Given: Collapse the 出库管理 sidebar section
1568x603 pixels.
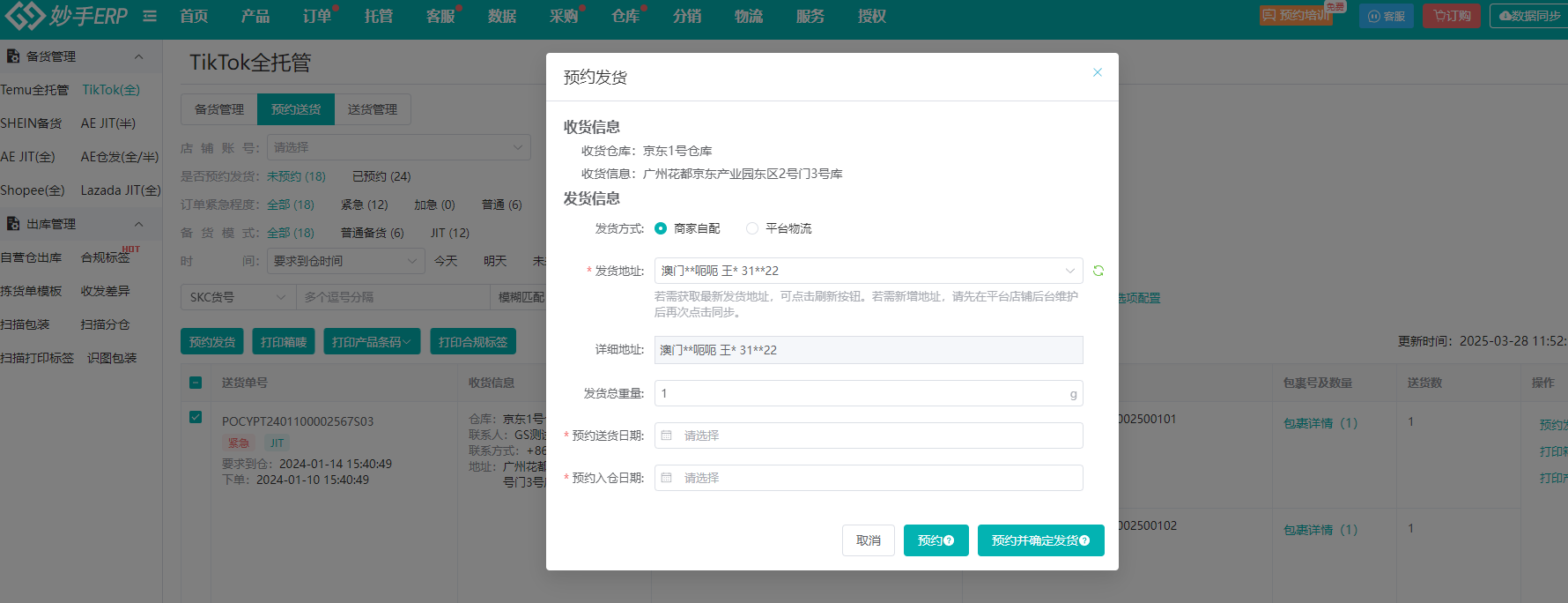Looking at the screenshot, I should (x=138, y=224).
